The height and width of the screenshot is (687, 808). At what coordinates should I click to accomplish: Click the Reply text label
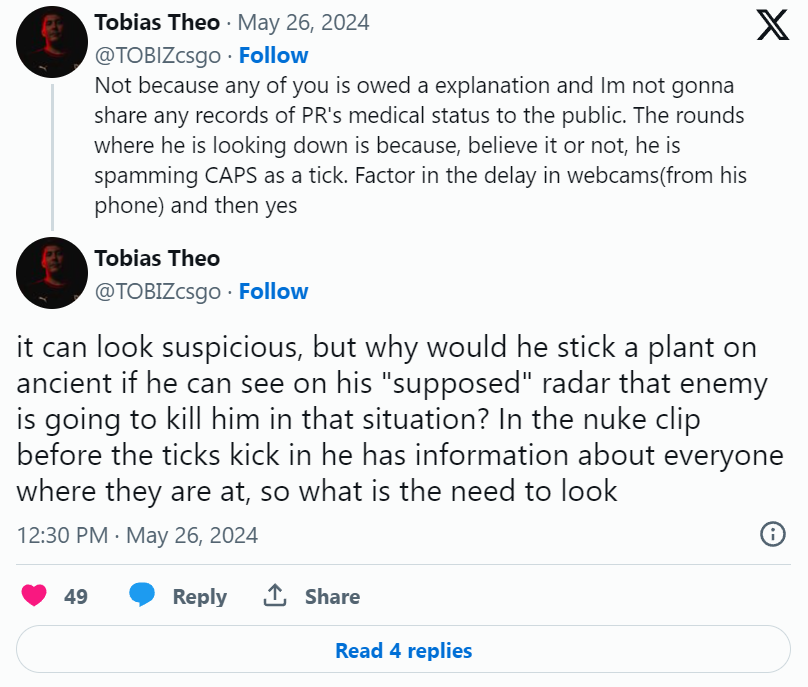pos(199,597)
